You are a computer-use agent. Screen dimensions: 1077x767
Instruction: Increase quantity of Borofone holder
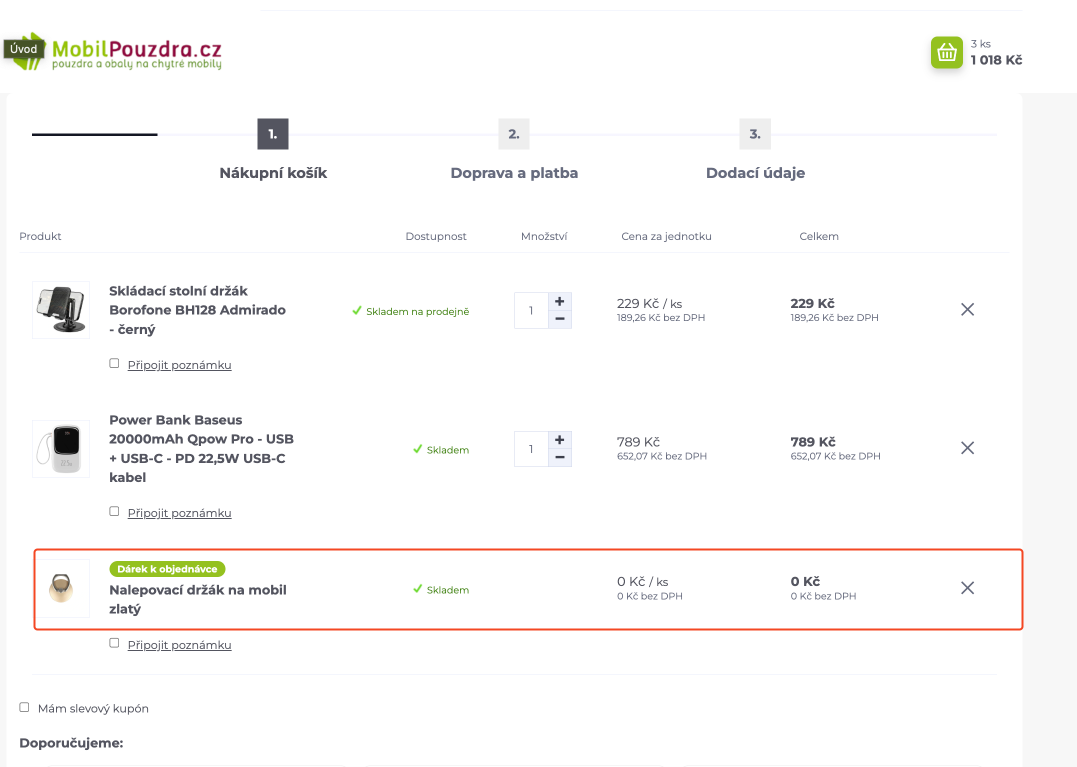tap(560, 301)
